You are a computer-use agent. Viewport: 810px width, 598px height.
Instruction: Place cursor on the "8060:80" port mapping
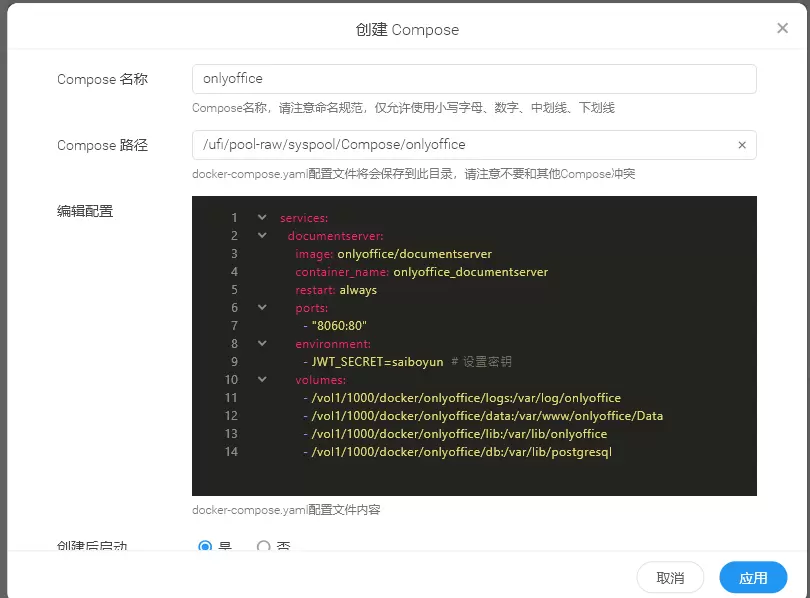pos(340,326)
